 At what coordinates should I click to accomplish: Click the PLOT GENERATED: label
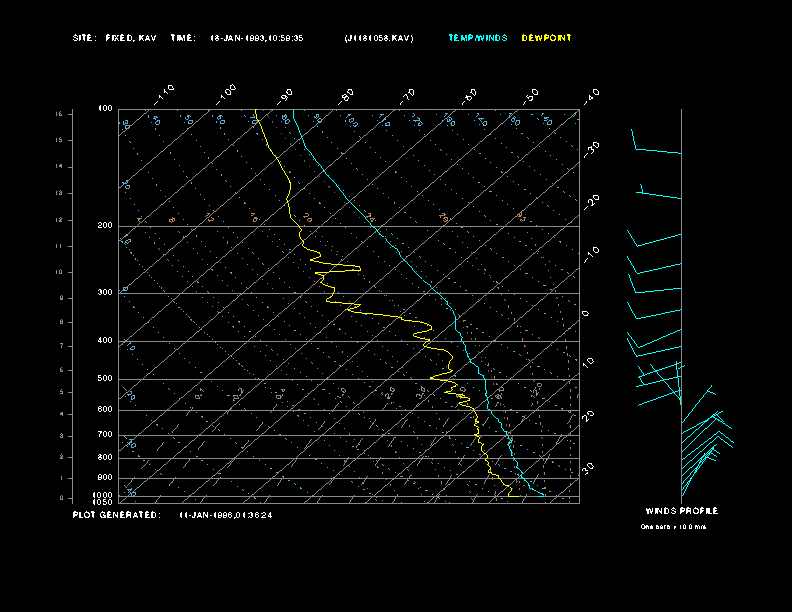[x=117, y=515]
